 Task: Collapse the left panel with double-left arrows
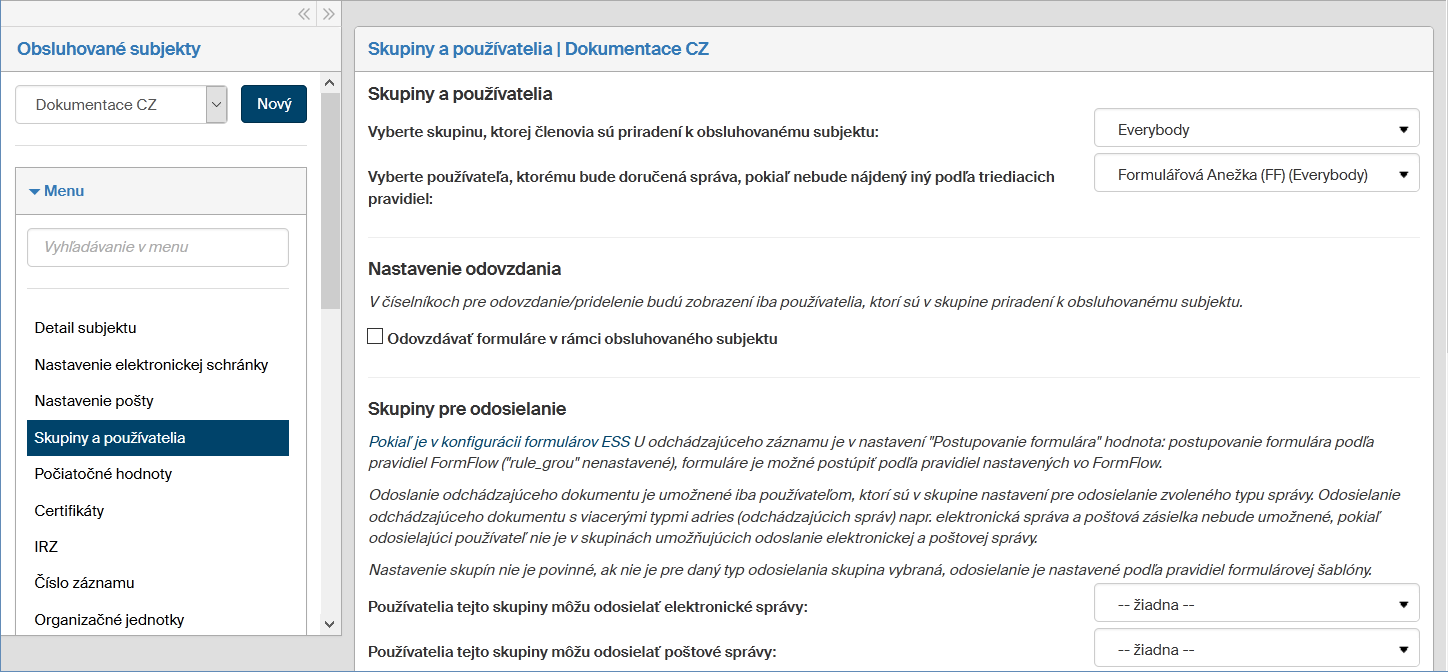pos(304,14)
